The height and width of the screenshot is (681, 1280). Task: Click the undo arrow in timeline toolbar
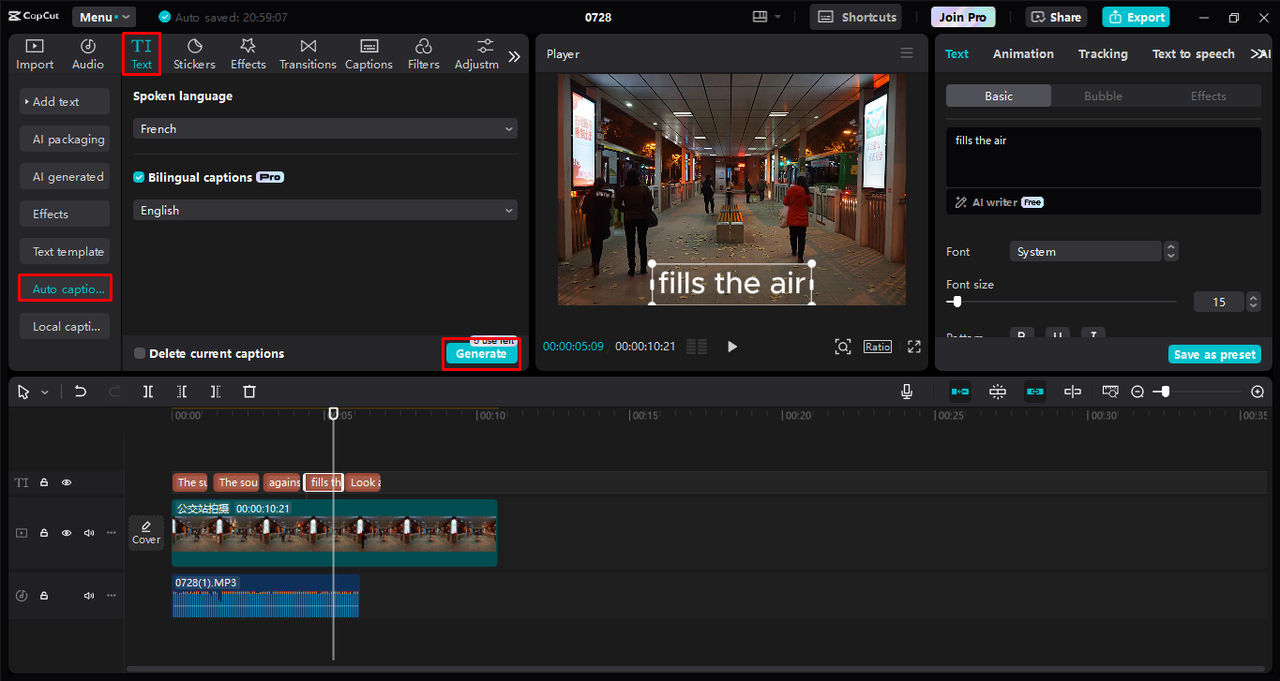(81, 392)
